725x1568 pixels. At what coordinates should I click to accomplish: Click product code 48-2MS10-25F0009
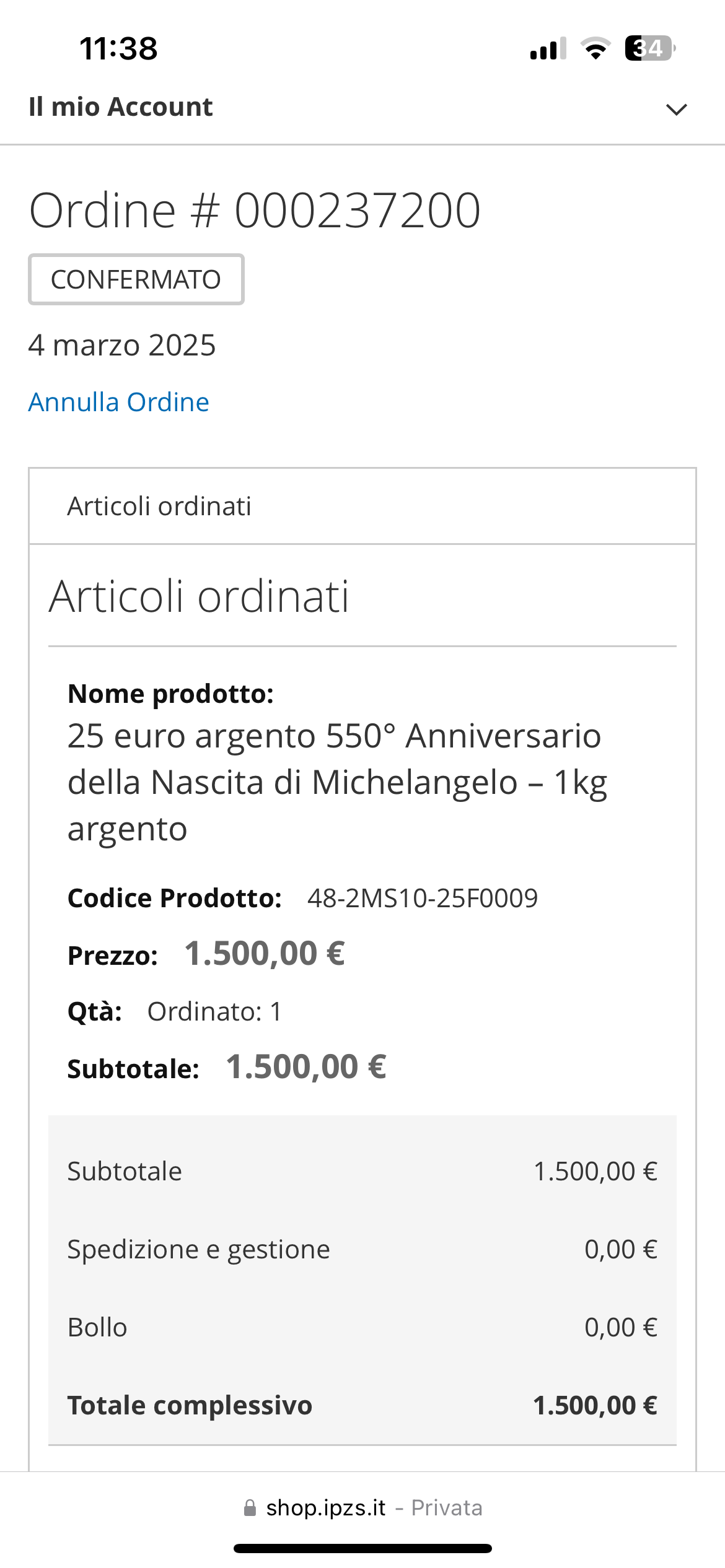(x=423, y=898)
